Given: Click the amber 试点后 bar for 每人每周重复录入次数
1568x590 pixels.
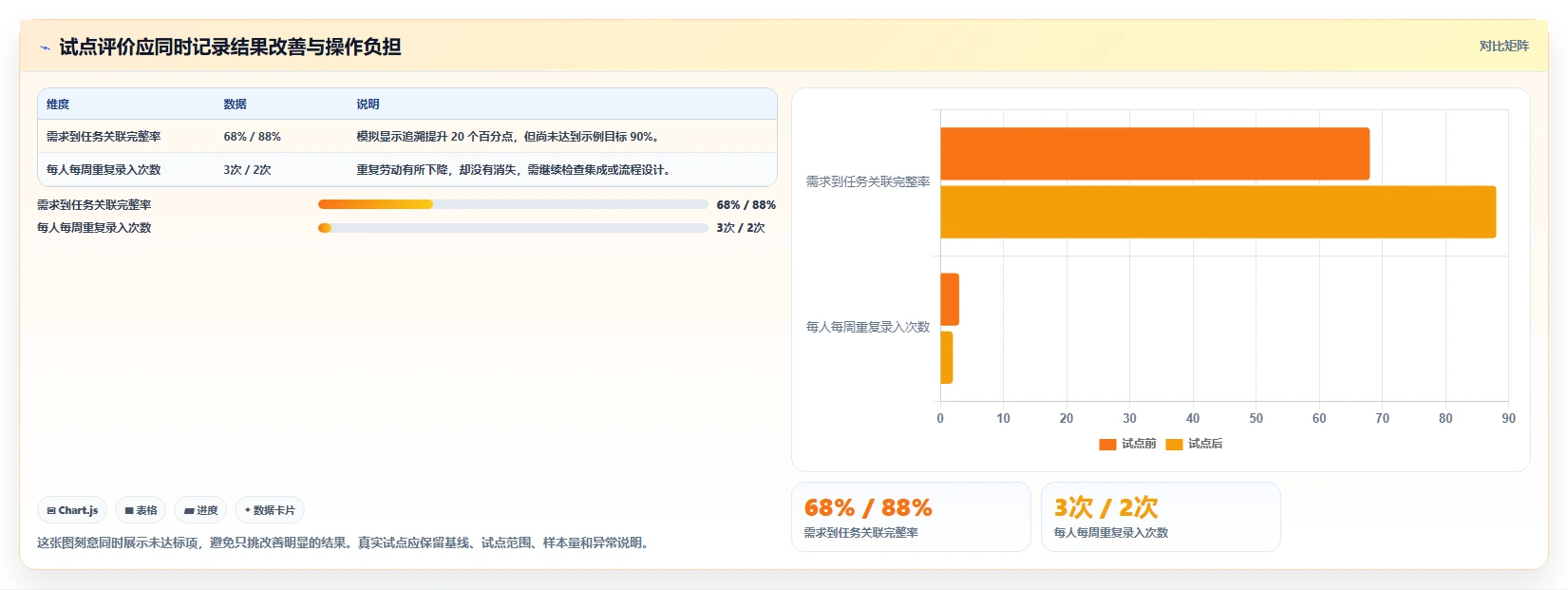Looking at the screenshot, I should [946, 357].
